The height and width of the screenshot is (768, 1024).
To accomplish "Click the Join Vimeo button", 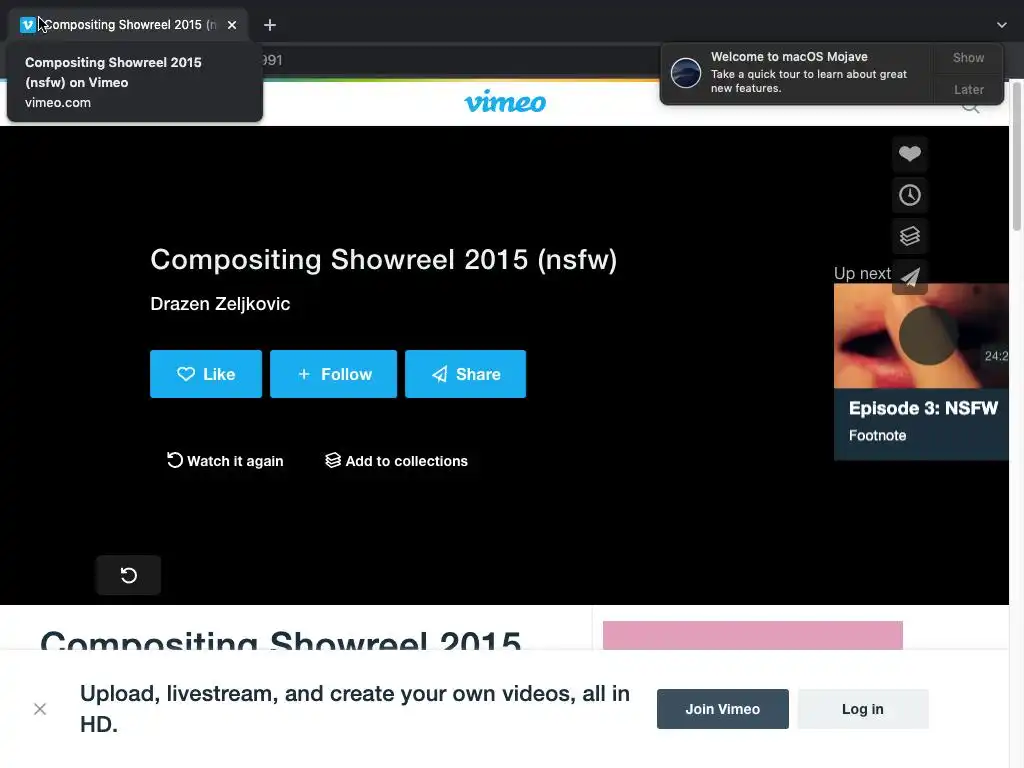I will pyautogui.click(x=722, y=709).
